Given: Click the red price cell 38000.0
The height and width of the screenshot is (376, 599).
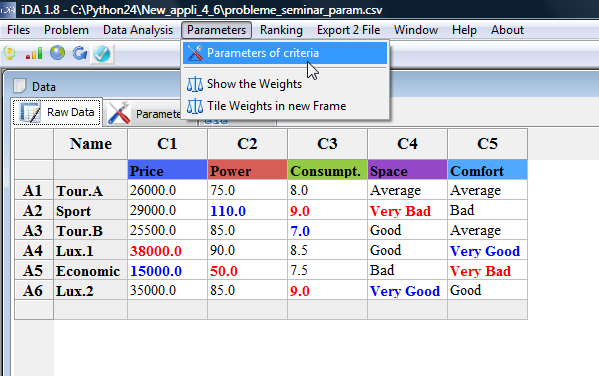Looking at the screenshot, I should (167, 251).
